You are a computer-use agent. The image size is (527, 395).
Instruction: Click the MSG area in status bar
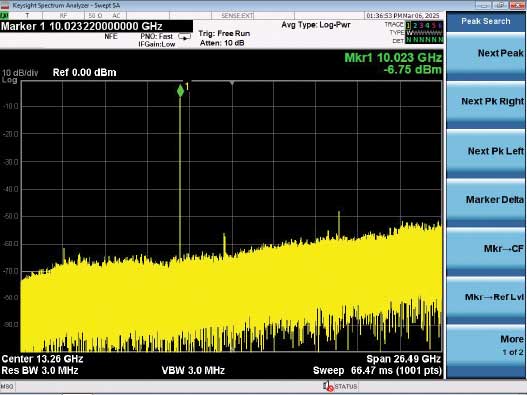(7, 386)
